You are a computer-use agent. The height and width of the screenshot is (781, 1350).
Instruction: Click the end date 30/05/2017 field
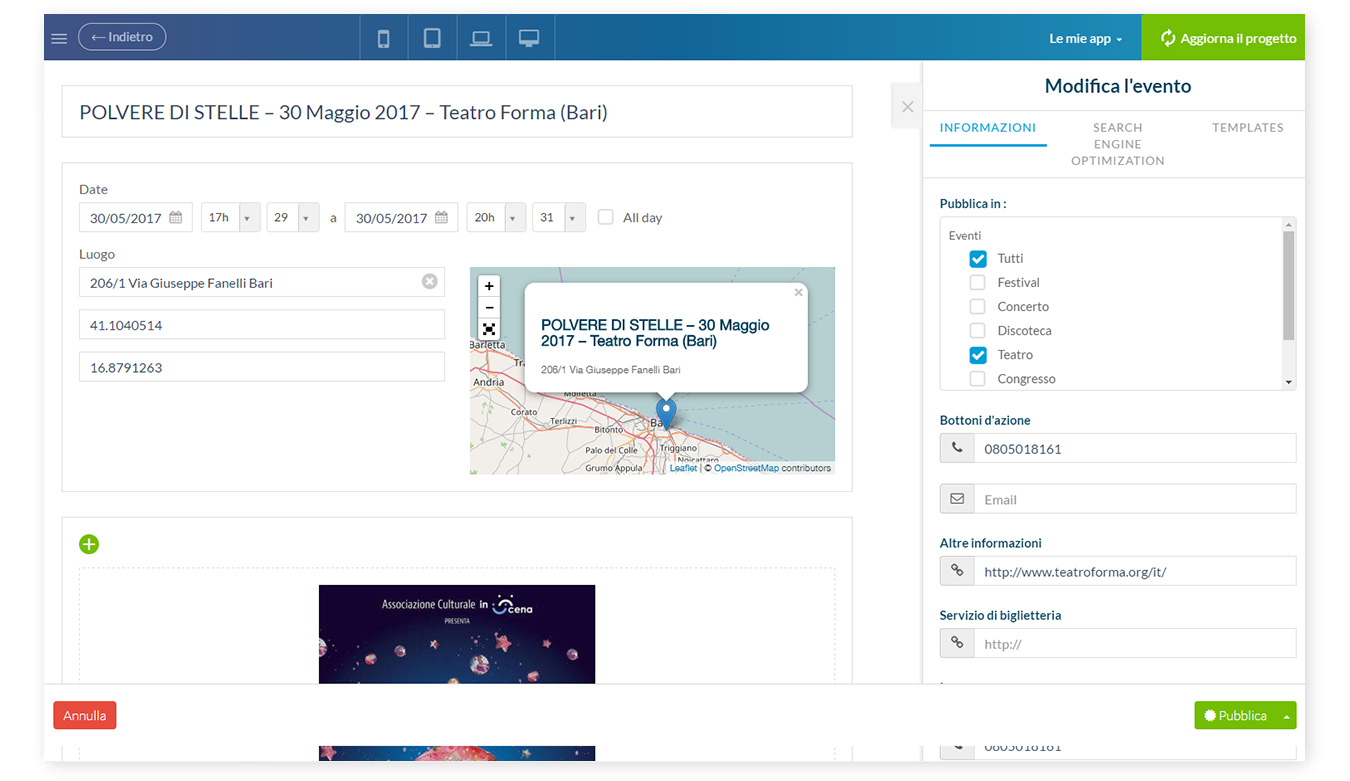[x=401, y=217]
